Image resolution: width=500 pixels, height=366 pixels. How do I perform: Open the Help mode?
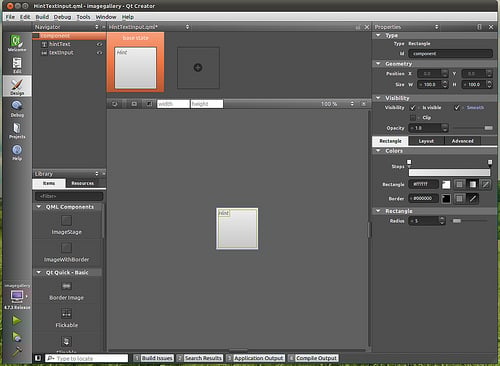pyautogui.click(x=17, y=152)
